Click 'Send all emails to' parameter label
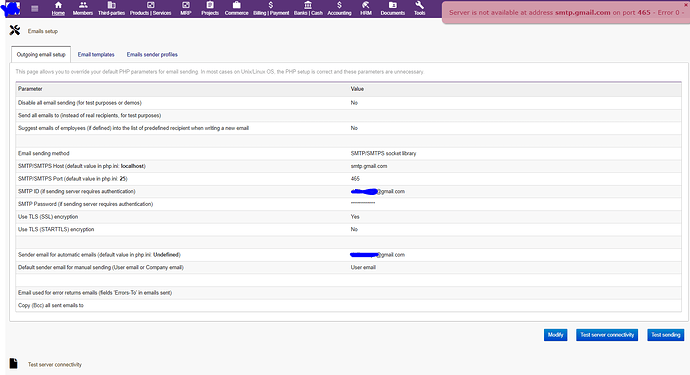This screenshot has width=690, height=375. pyautogui.click(x=89, y=116)
